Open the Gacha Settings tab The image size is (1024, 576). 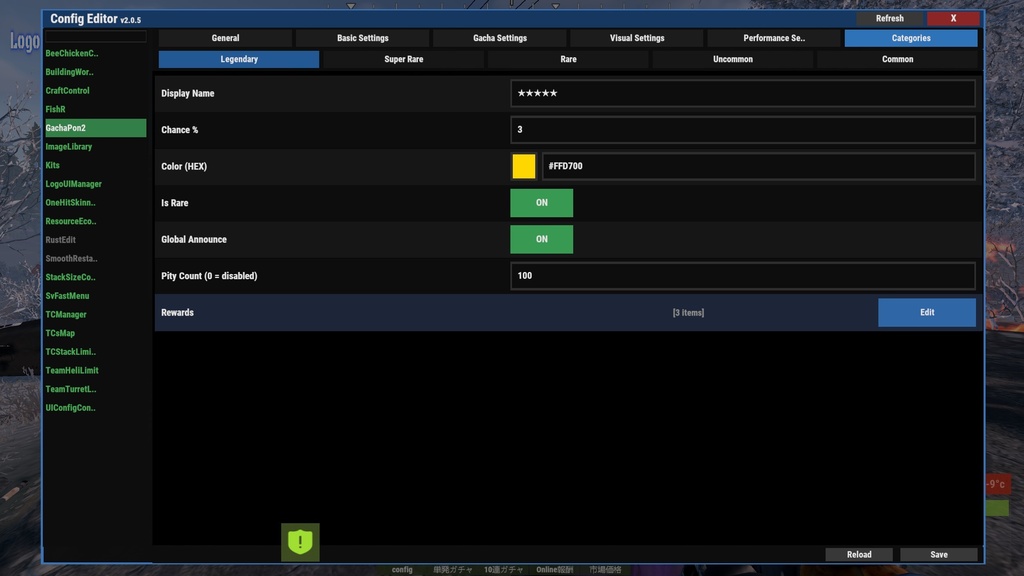click(x=499, y=37)
